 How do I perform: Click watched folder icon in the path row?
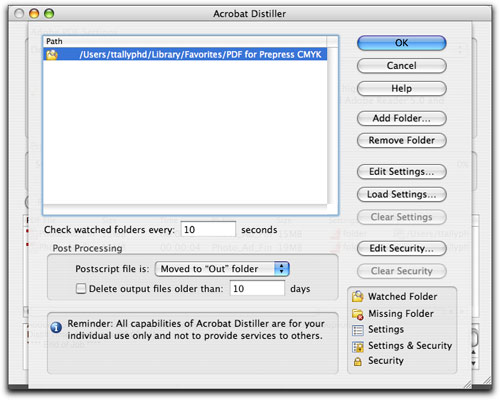[x=52, y=54]
